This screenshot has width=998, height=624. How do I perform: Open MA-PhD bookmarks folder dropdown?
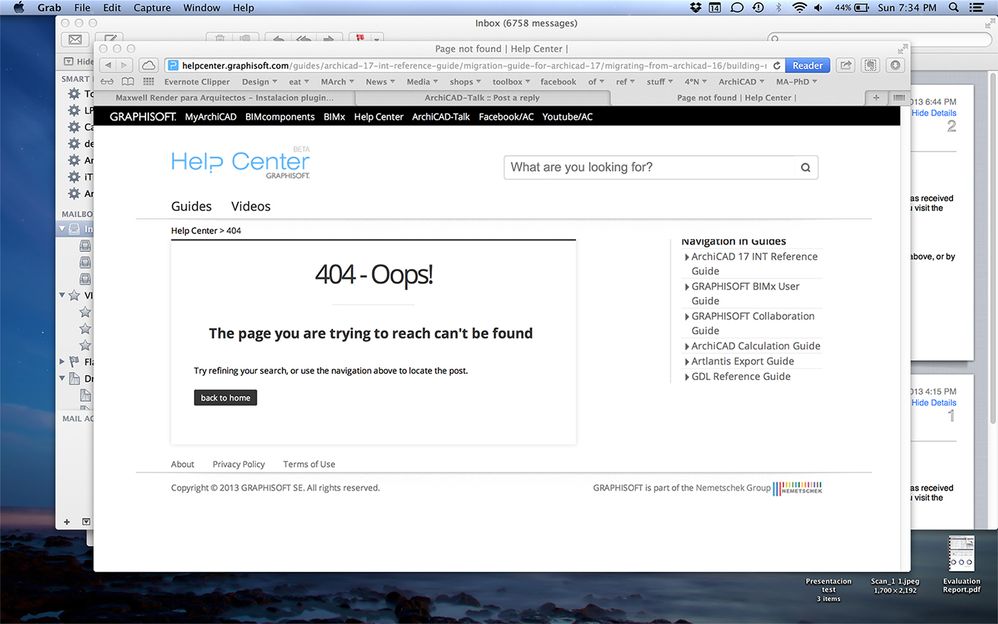[796, 82]
